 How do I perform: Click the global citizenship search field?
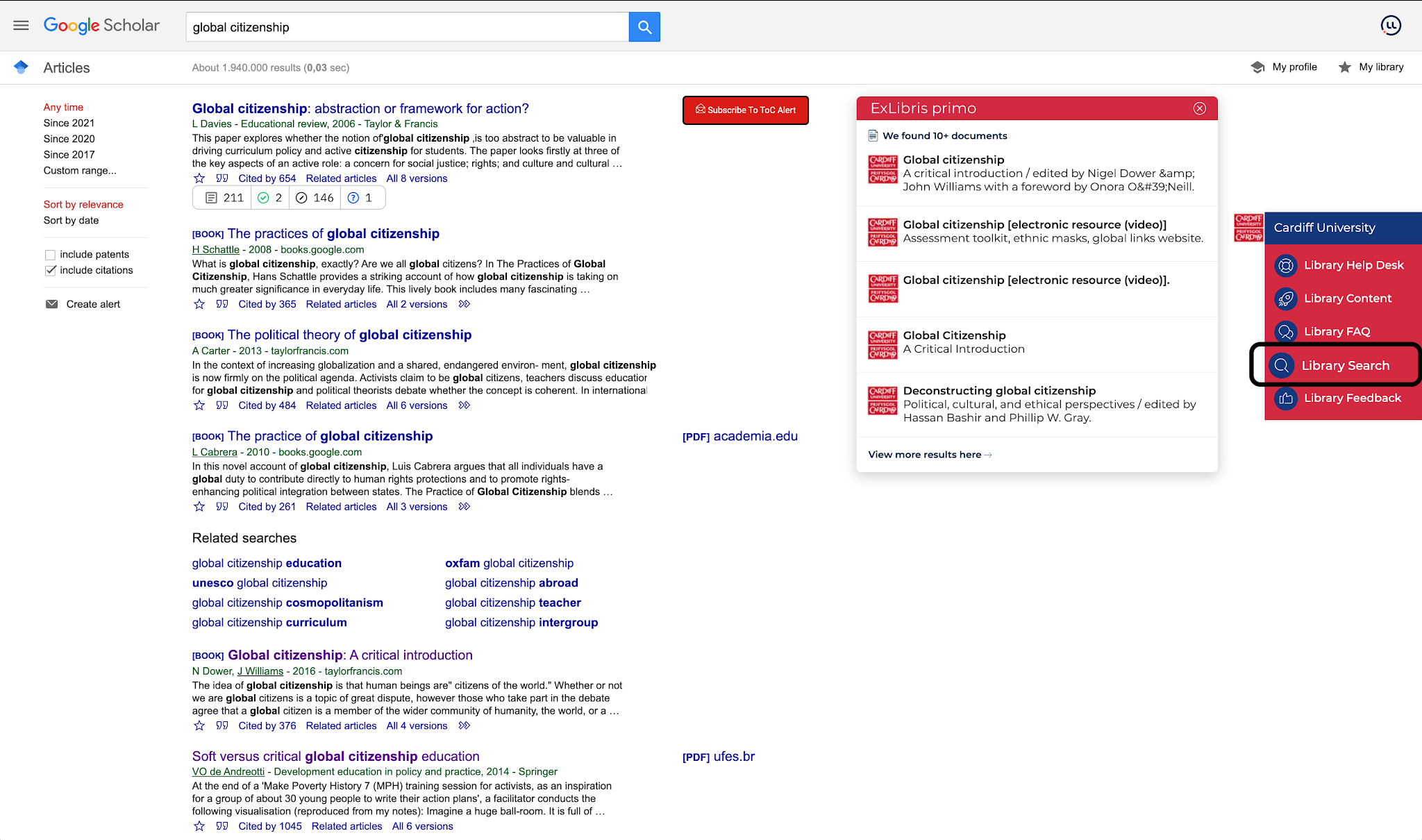coord(407,27)
